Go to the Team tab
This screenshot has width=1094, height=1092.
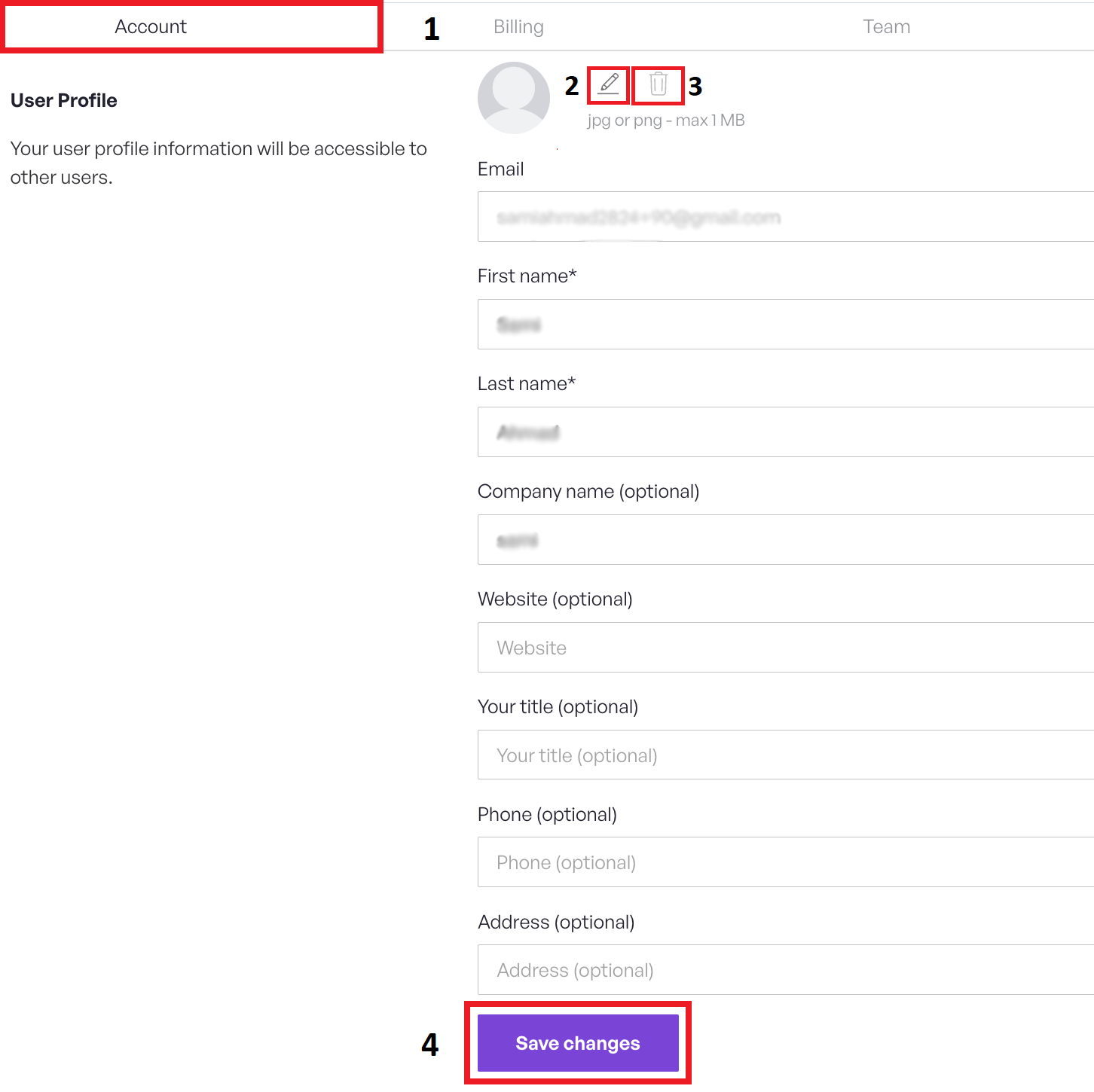click(886, 27)
